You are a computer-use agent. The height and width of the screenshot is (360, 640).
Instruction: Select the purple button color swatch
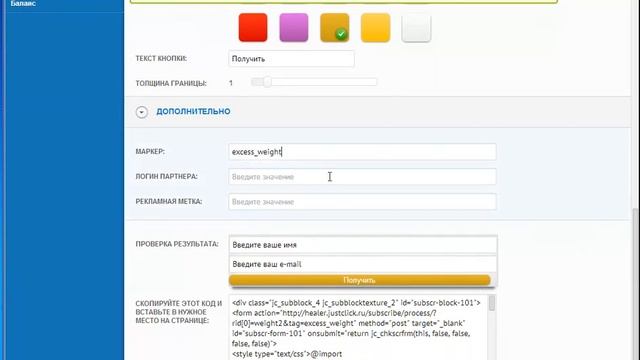(294, 27)
